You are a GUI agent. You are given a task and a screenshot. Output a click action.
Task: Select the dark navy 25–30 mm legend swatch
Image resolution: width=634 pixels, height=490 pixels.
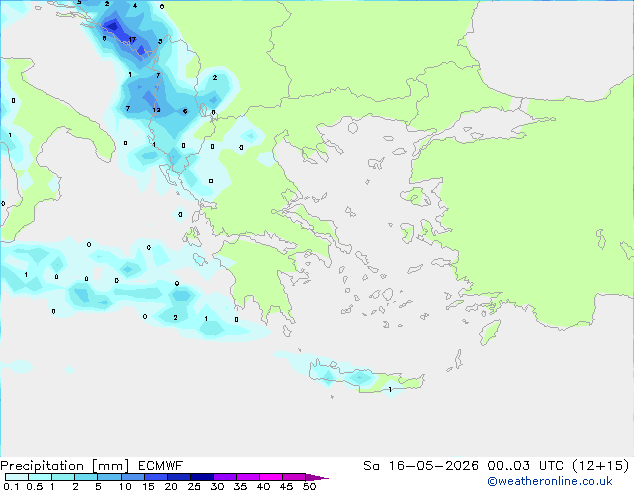[x=202, y=477]
